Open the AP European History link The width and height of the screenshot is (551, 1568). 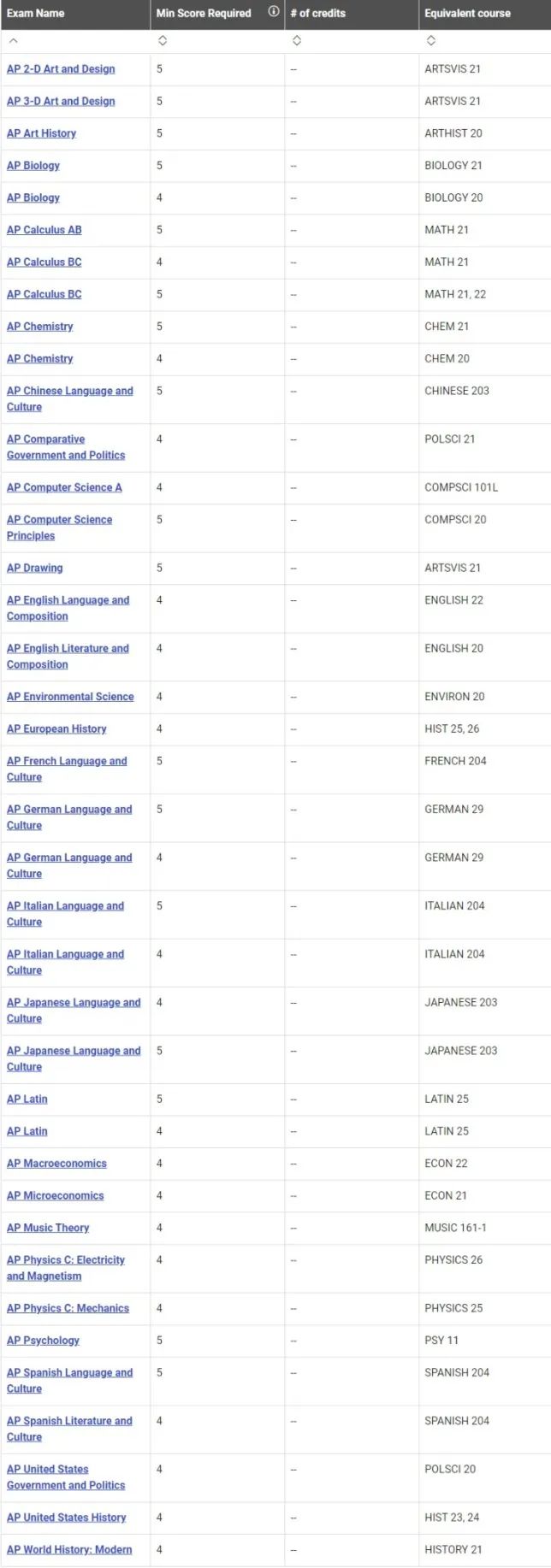pyautogui.click(x=56, y=729)
